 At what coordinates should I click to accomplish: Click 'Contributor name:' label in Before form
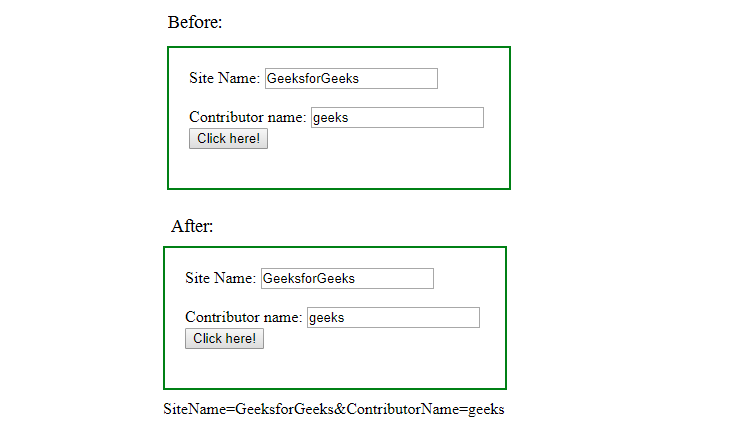click(247, 117)
